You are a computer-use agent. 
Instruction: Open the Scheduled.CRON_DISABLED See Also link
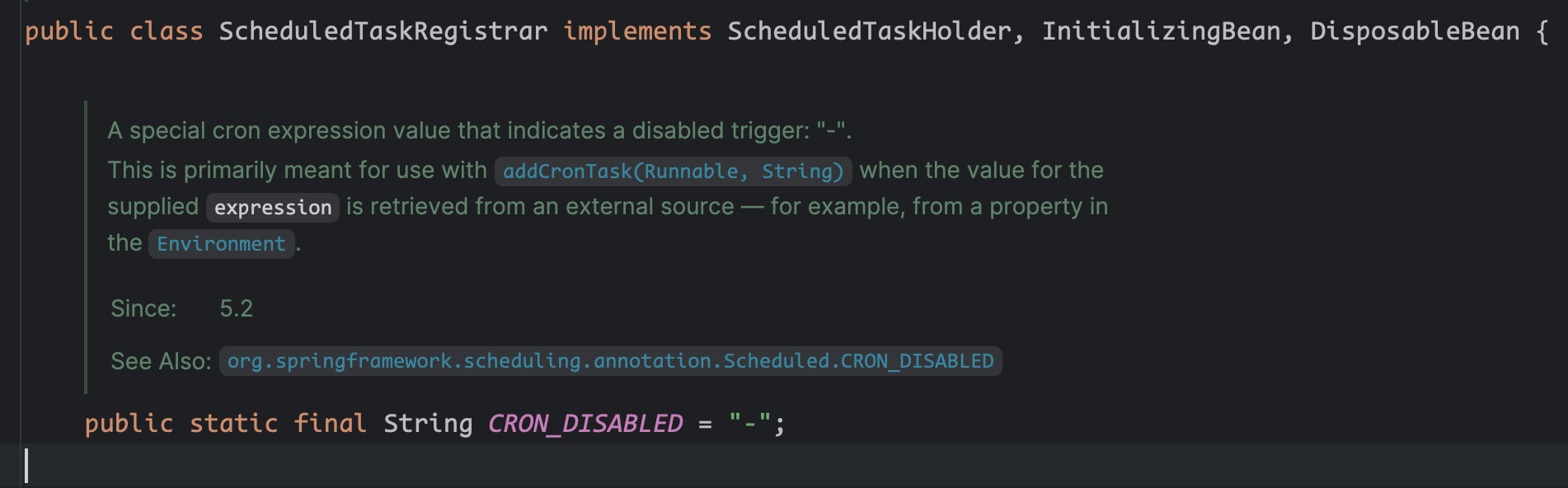tap(610, 361)
